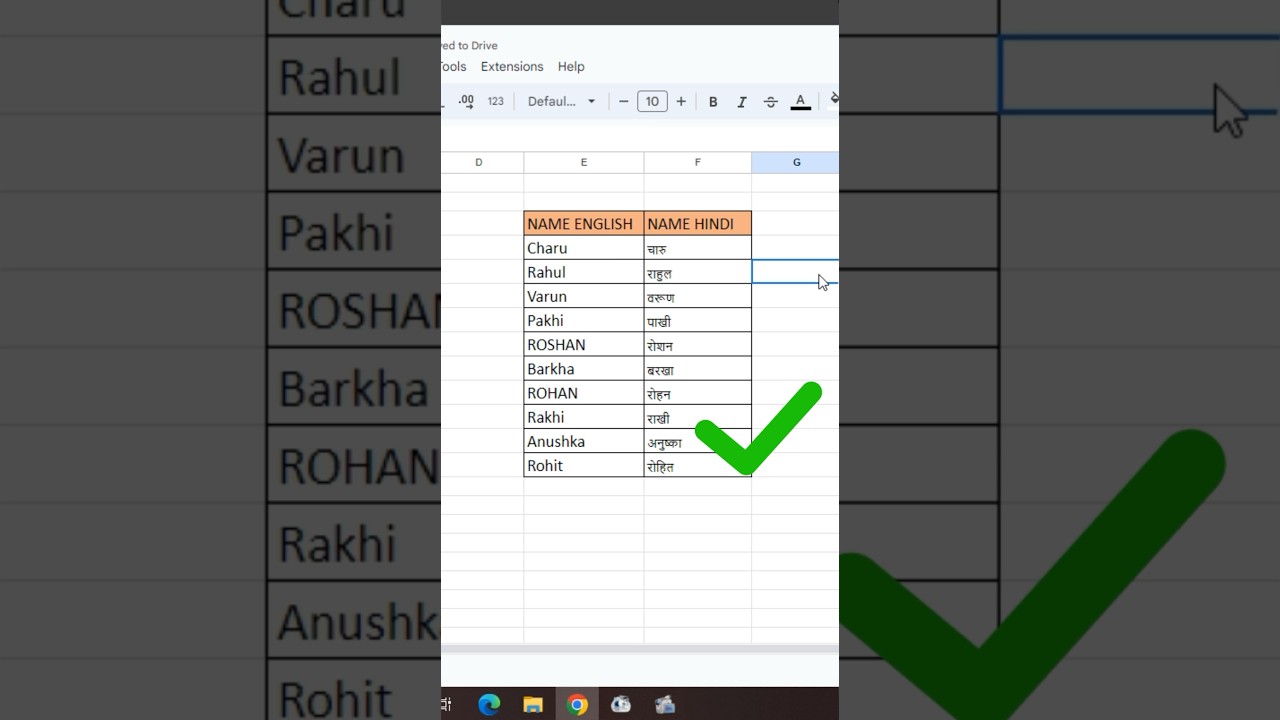This screenshot has height=720, width=1280.
Task: Toggle bold formatting
Action: coord(713,101)
